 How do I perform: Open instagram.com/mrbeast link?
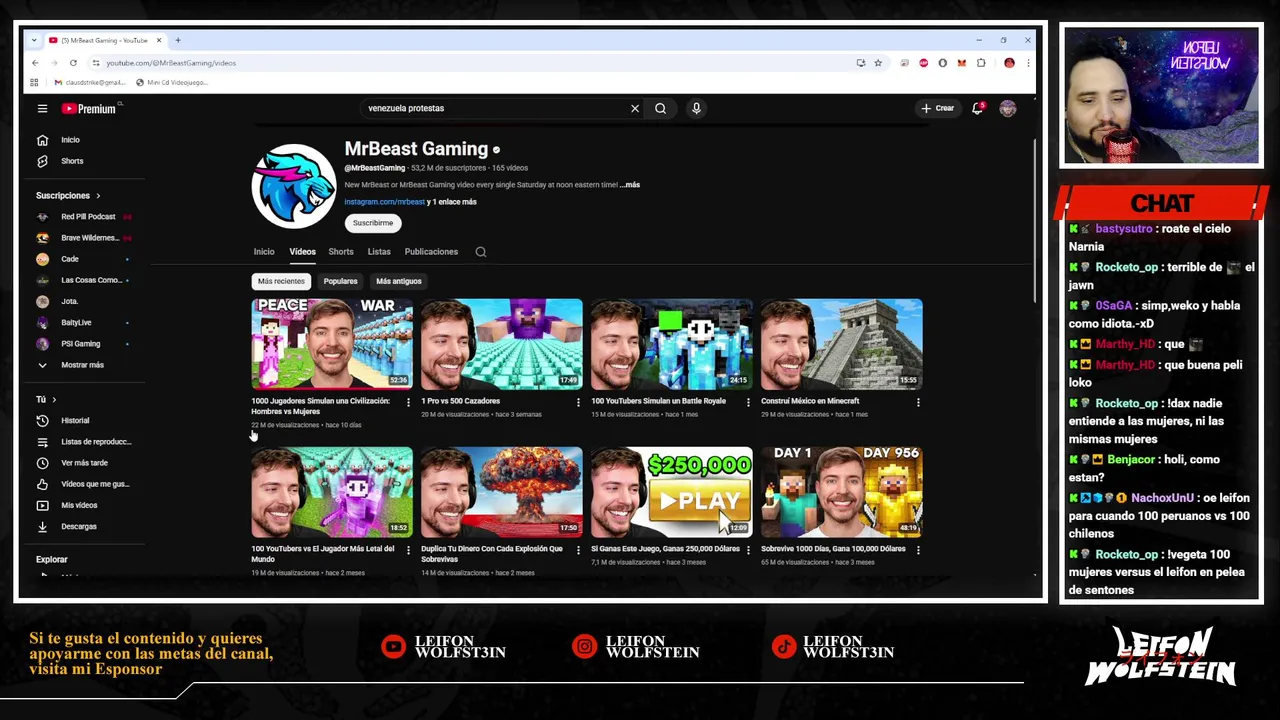coord(385,202)
